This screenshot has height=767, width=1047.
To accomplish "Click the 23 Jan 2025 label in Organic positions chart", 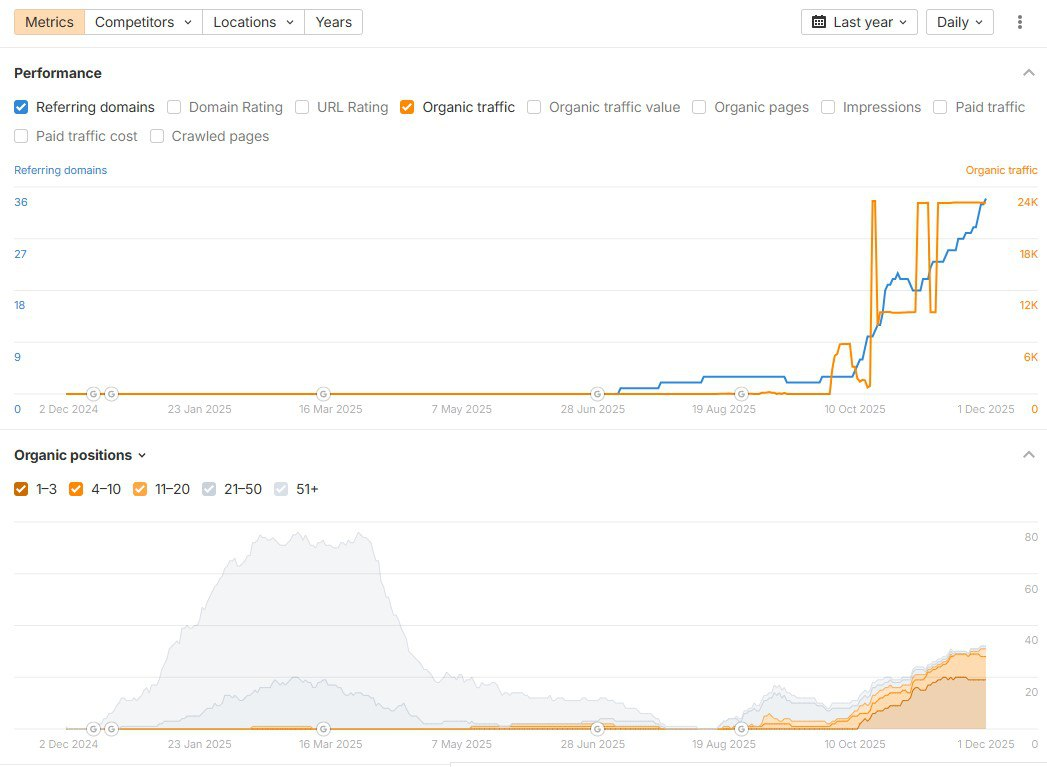I will coord(199,744).
